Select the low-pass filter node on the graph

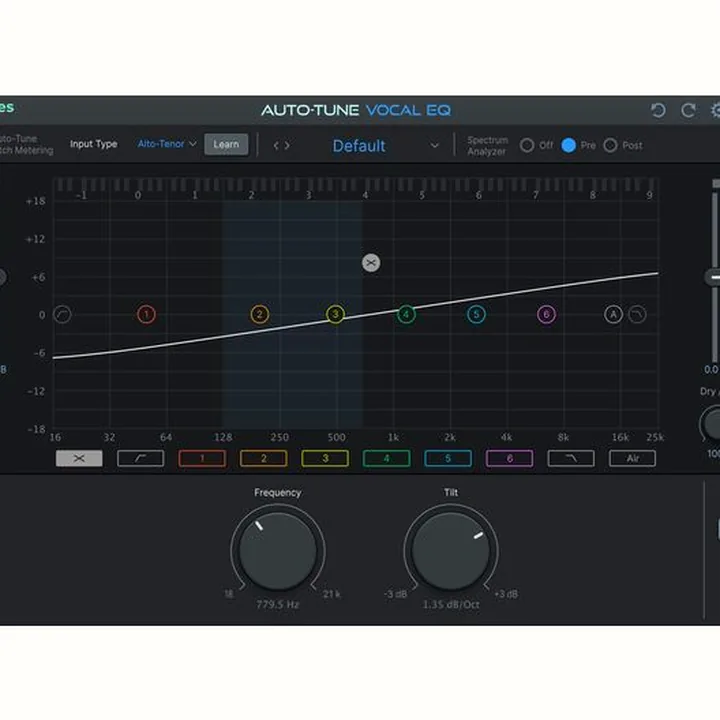[637, 315]
